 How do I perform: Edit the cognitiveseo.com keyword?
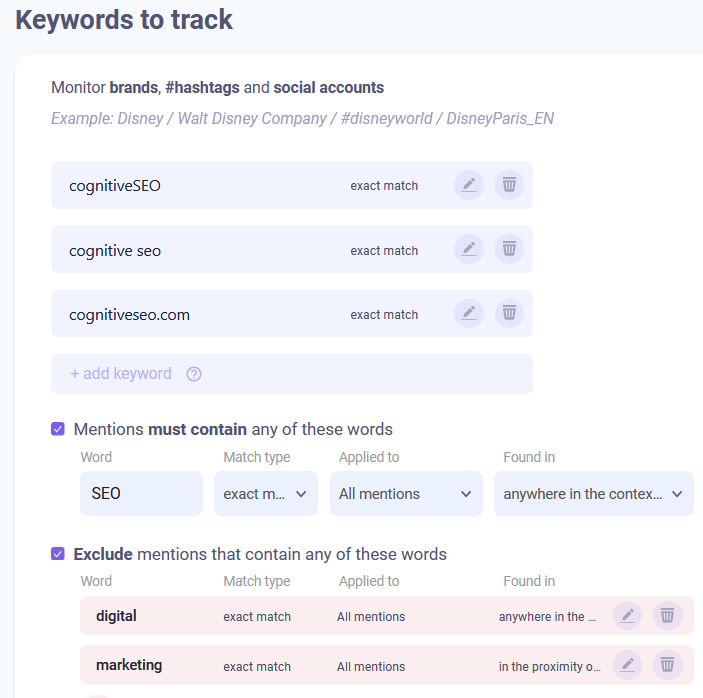tap(469, 313)
